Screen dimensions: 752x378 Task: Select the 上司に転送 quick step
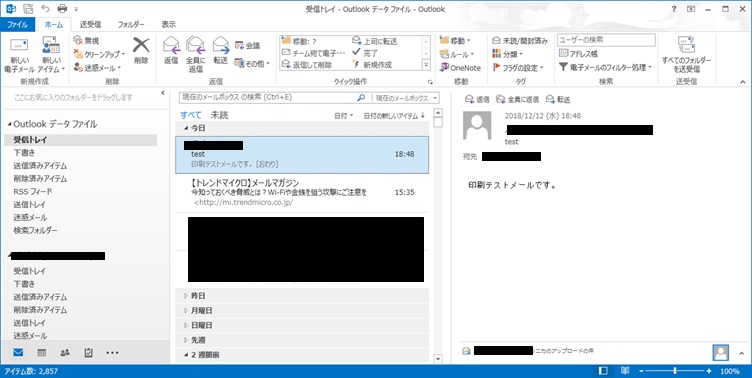375,41
